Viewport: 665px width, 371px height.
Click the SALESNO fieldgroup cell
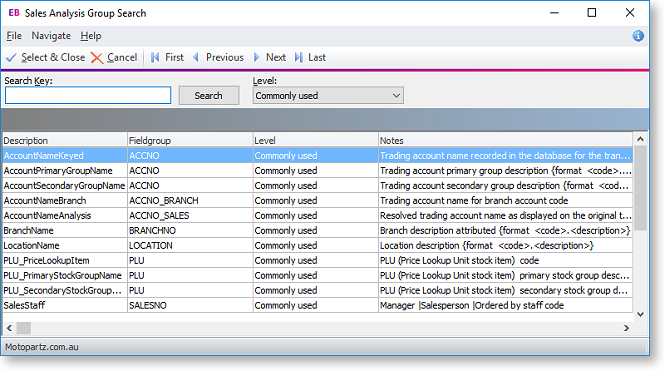coord(190,305)
